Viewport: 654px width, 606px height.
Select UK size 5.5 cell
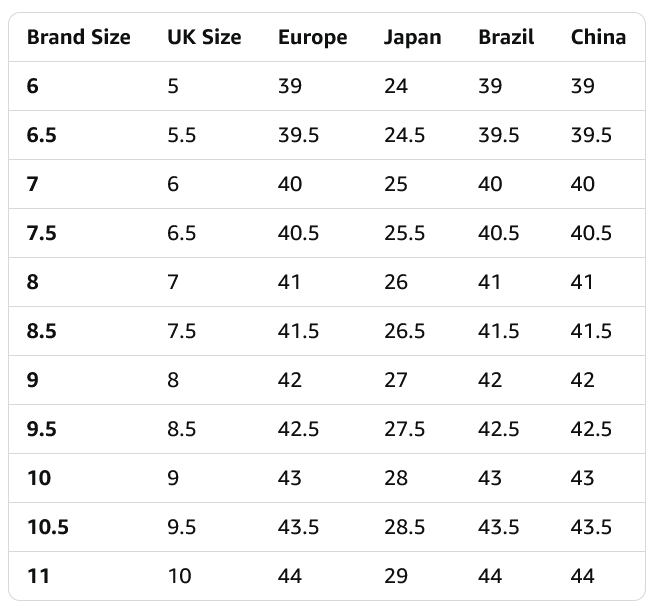pyautogui.click(x=181, y=135)
